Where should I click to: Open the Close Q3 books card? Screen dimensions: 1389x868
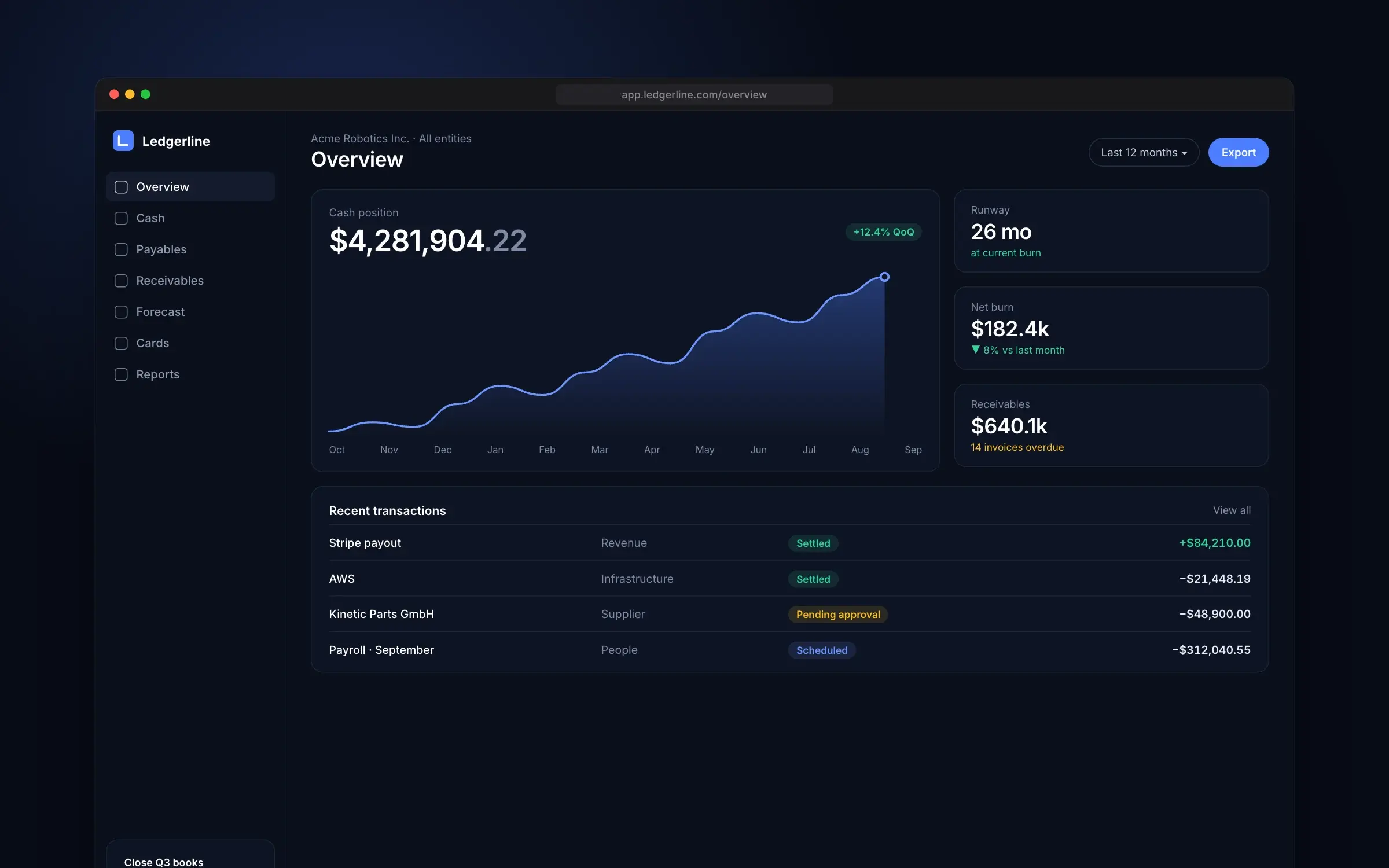coord(190,854)
